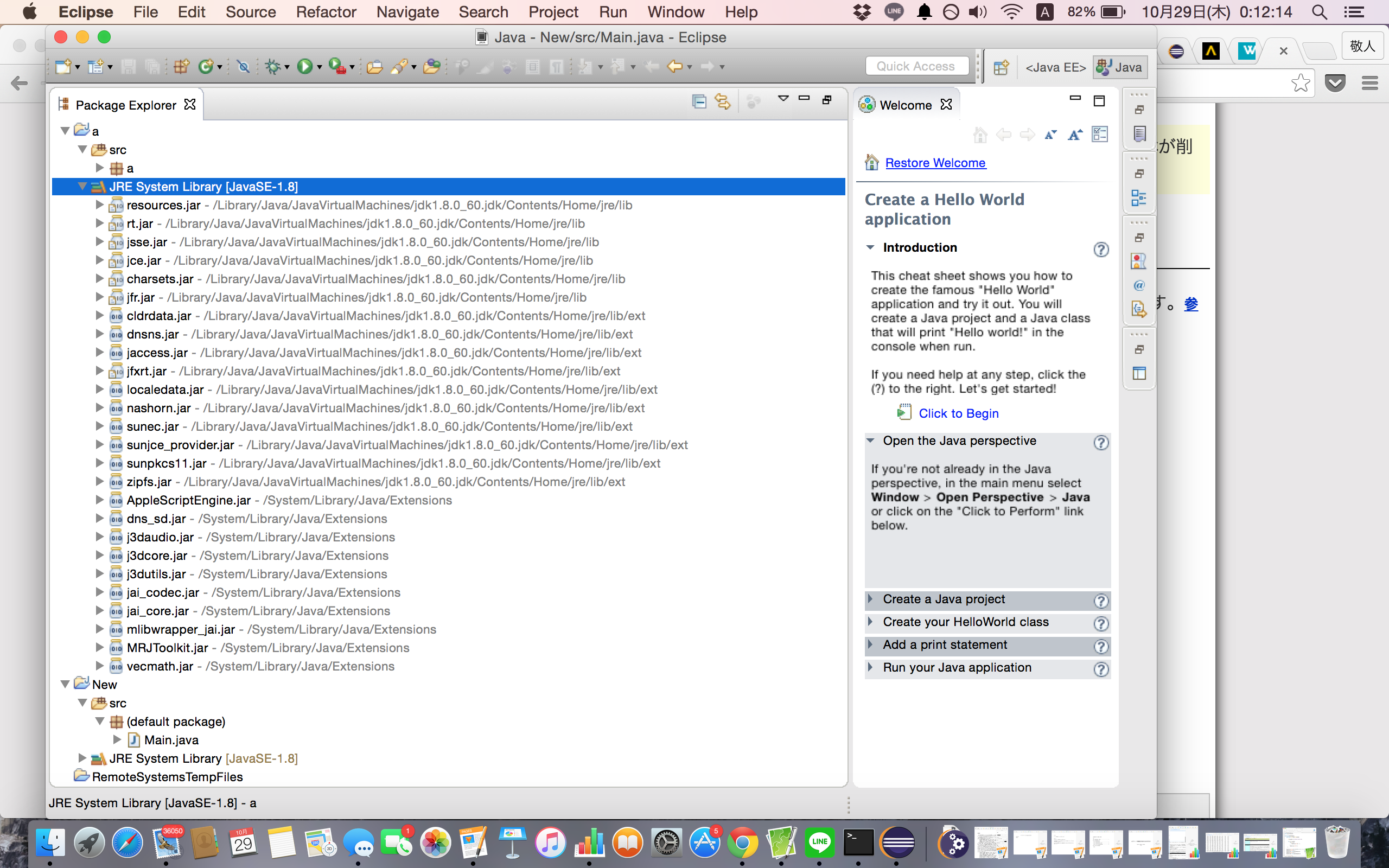Select nashorn.jar in the tree

[x=158, y=408]
